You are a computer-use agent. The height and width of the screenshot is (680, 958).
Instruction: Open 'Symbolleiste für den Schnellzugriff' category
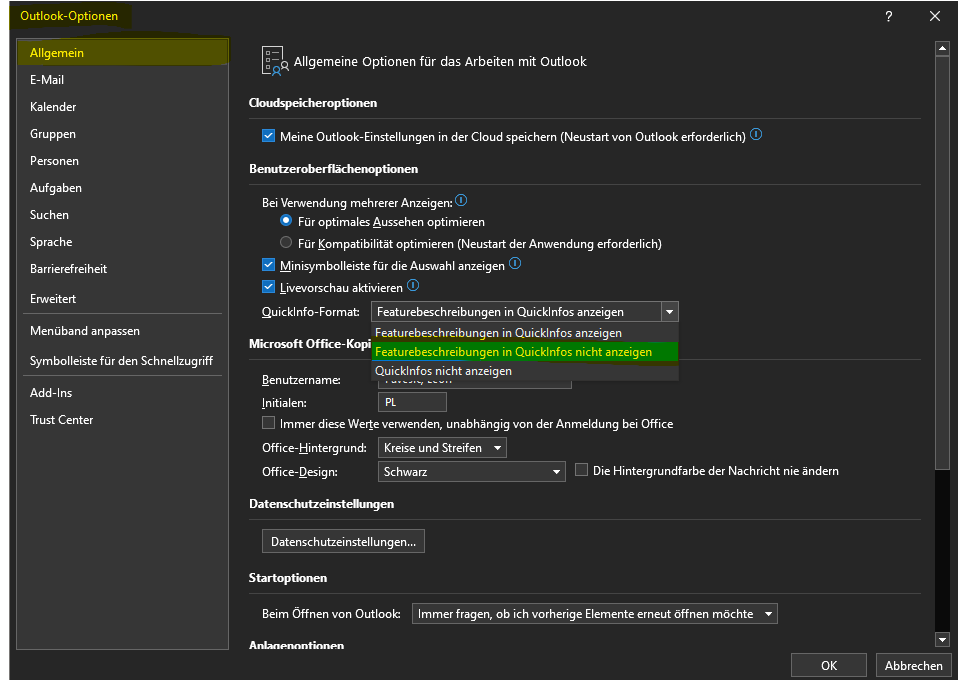click(x=123, y=360)
